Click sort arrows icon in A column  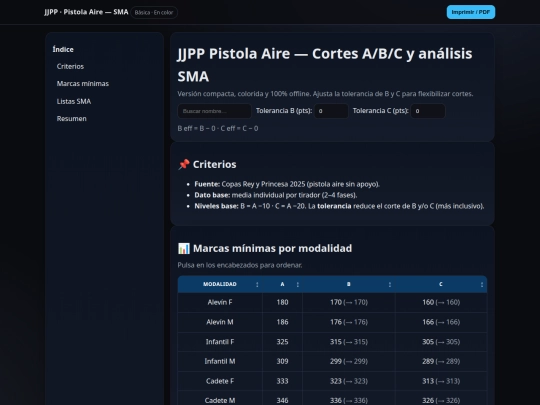click(298, 284)
